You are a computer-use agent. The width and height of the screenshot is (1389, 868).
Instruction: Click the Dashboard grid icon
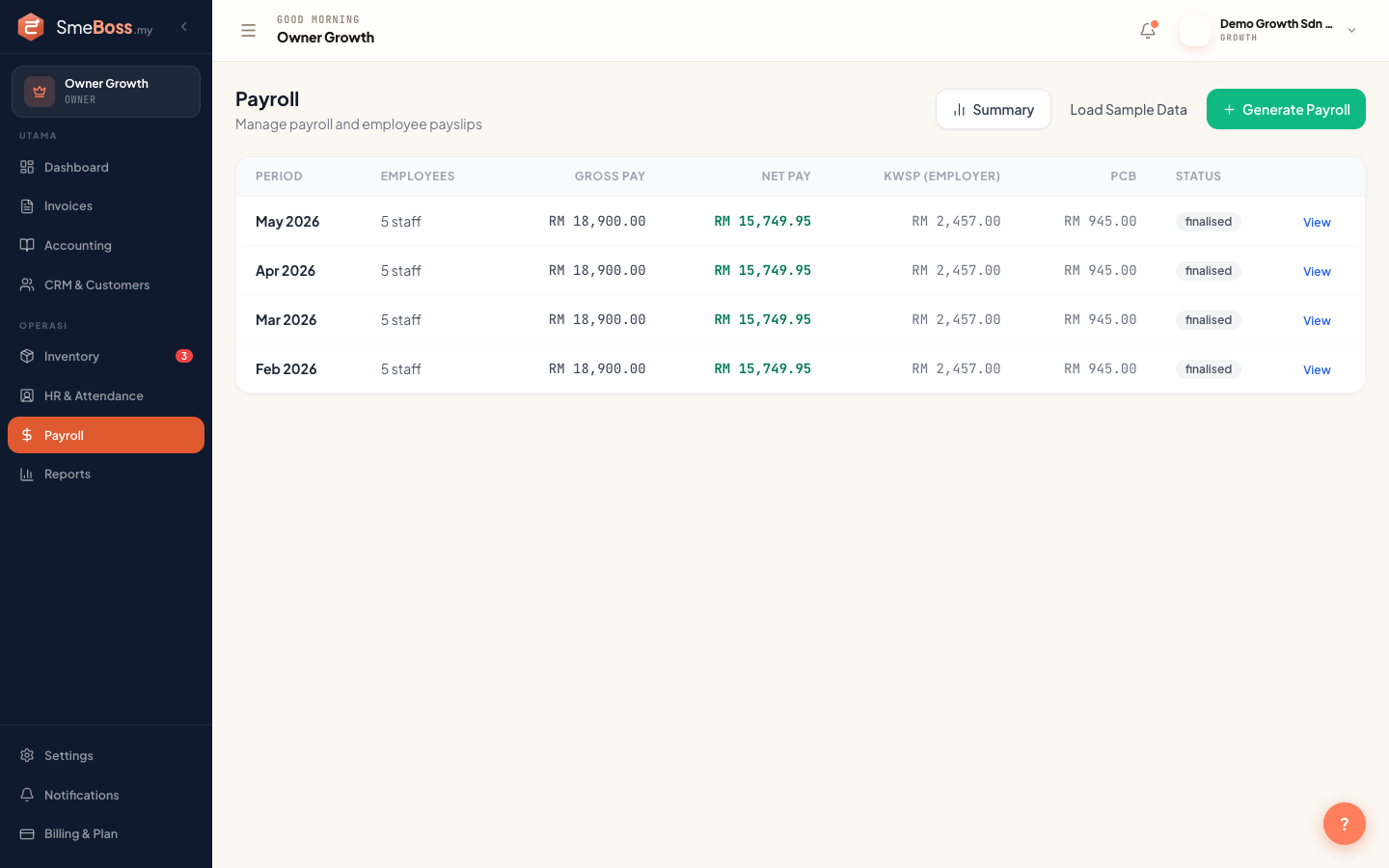[x=27, y=167]
